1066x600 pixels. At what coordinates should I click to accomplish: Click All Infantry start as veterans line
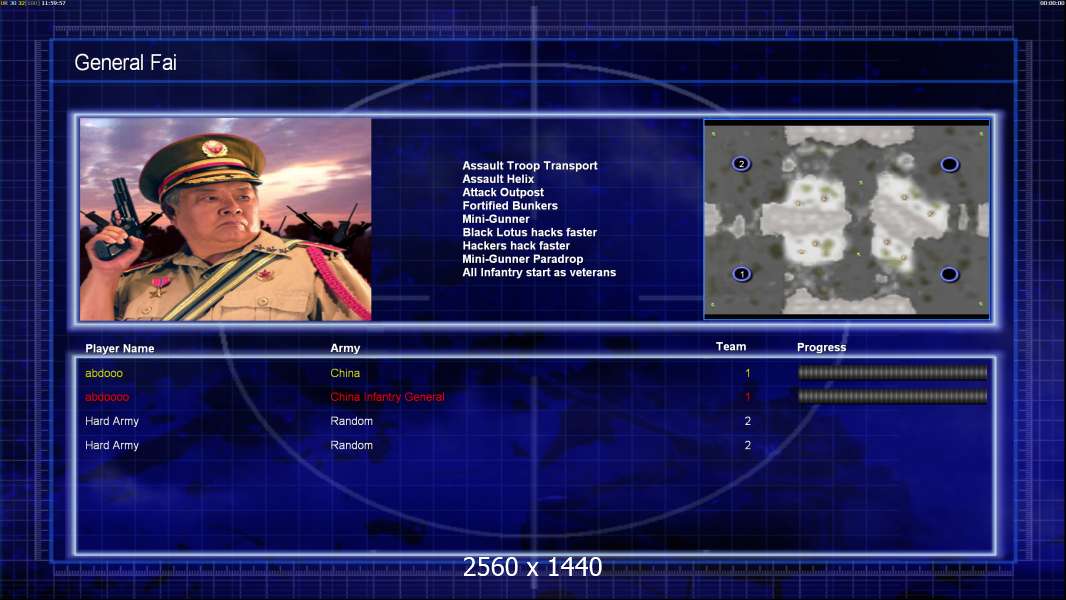(539, 272)
